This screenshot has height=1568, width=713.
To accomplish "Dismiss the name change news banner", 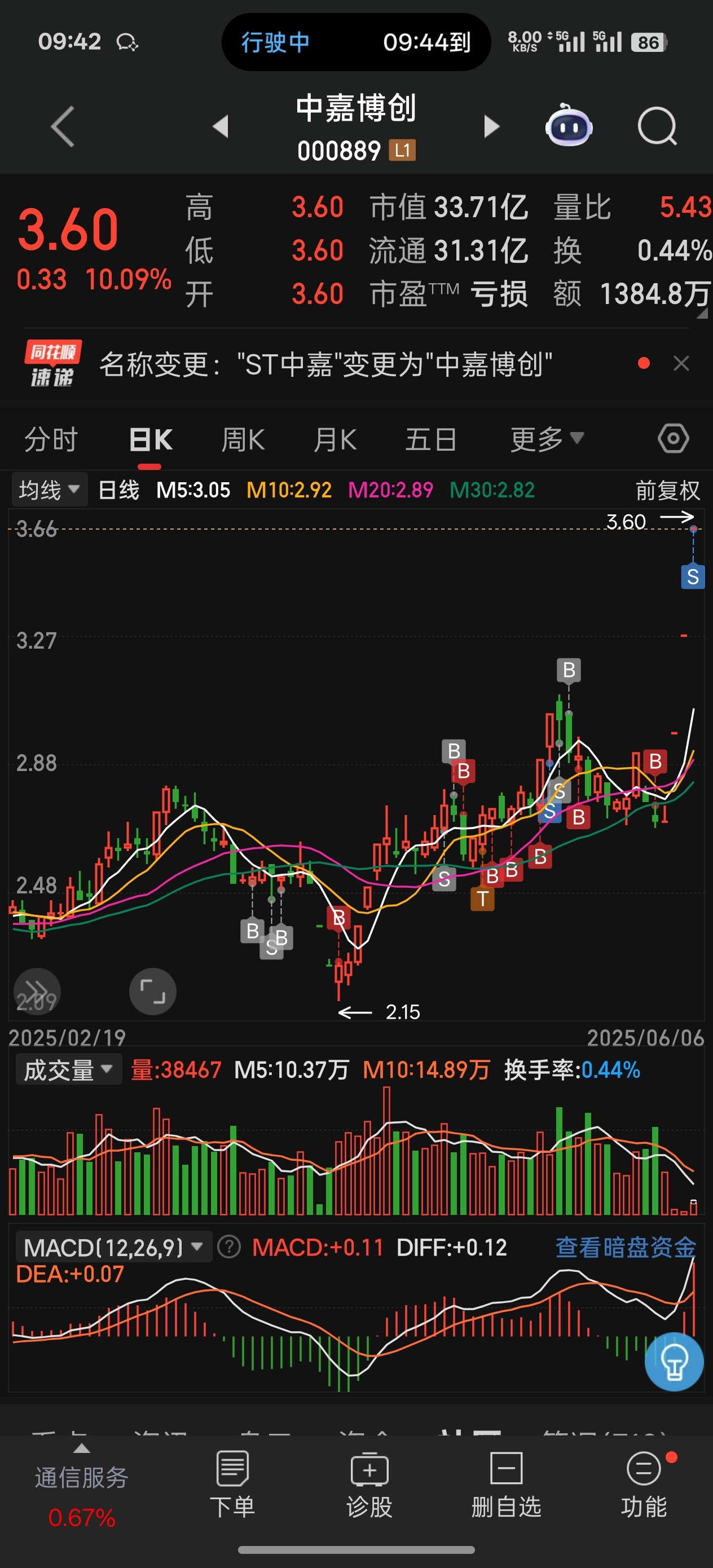I will (x=681, y=363).
